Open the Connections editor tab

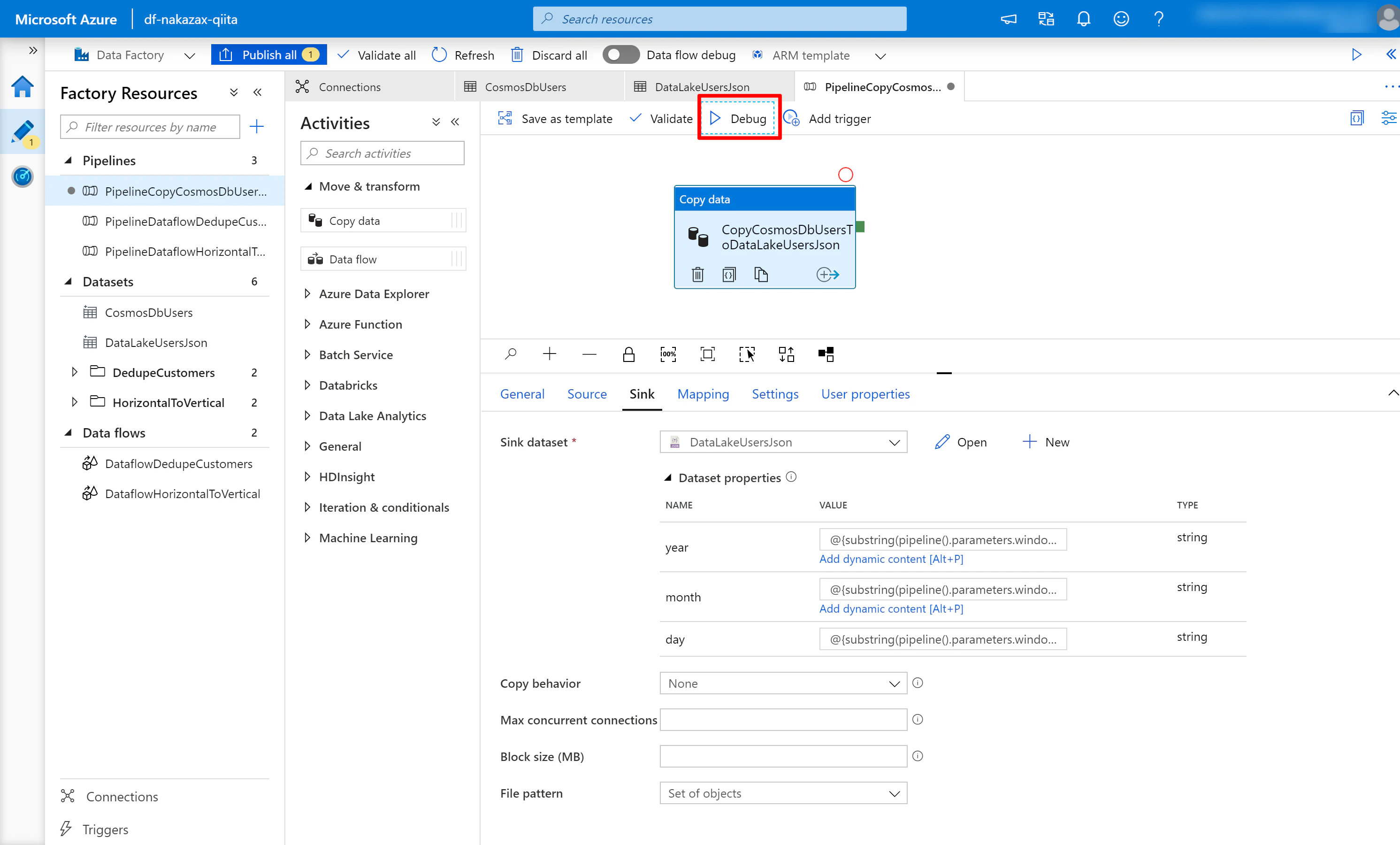pyautogui.click(x=370, y=86)
